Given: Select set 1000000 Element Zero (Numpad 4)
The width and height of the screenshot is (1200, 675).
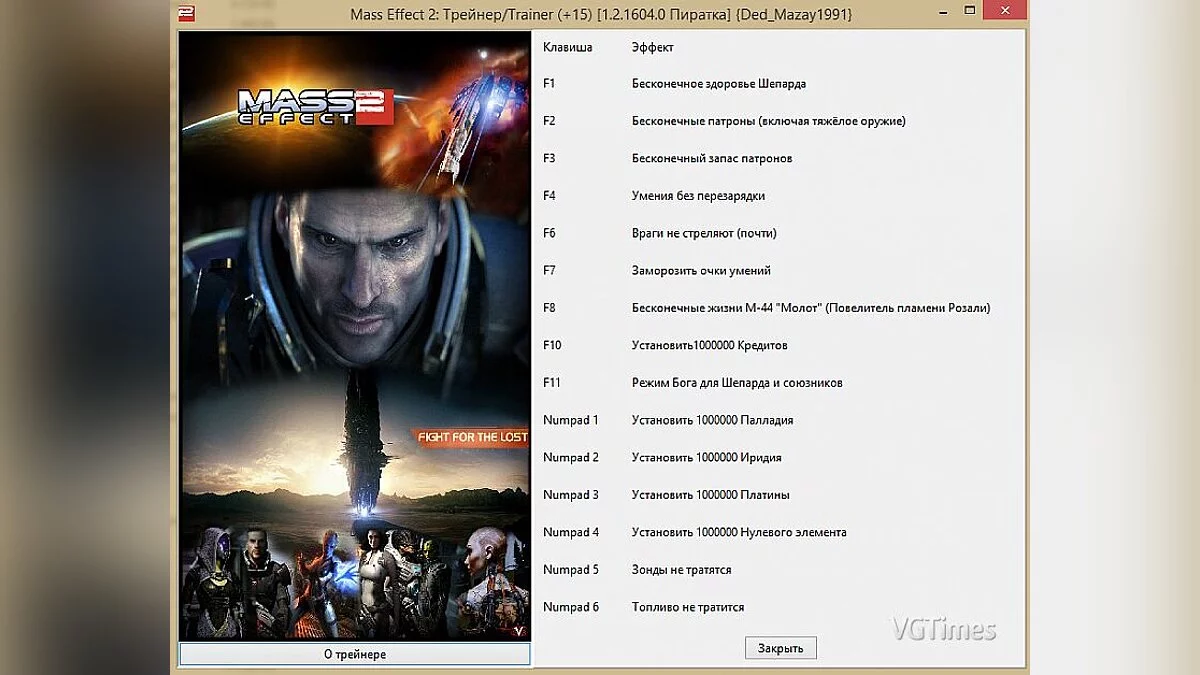Looking at the screenshot, I should (737, 532).
